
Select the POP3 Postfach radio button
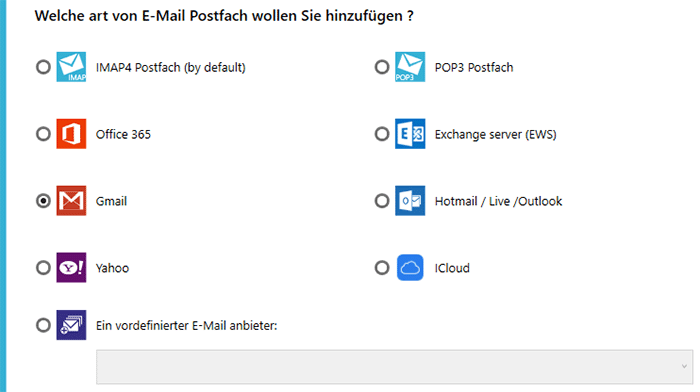(382, 67)
